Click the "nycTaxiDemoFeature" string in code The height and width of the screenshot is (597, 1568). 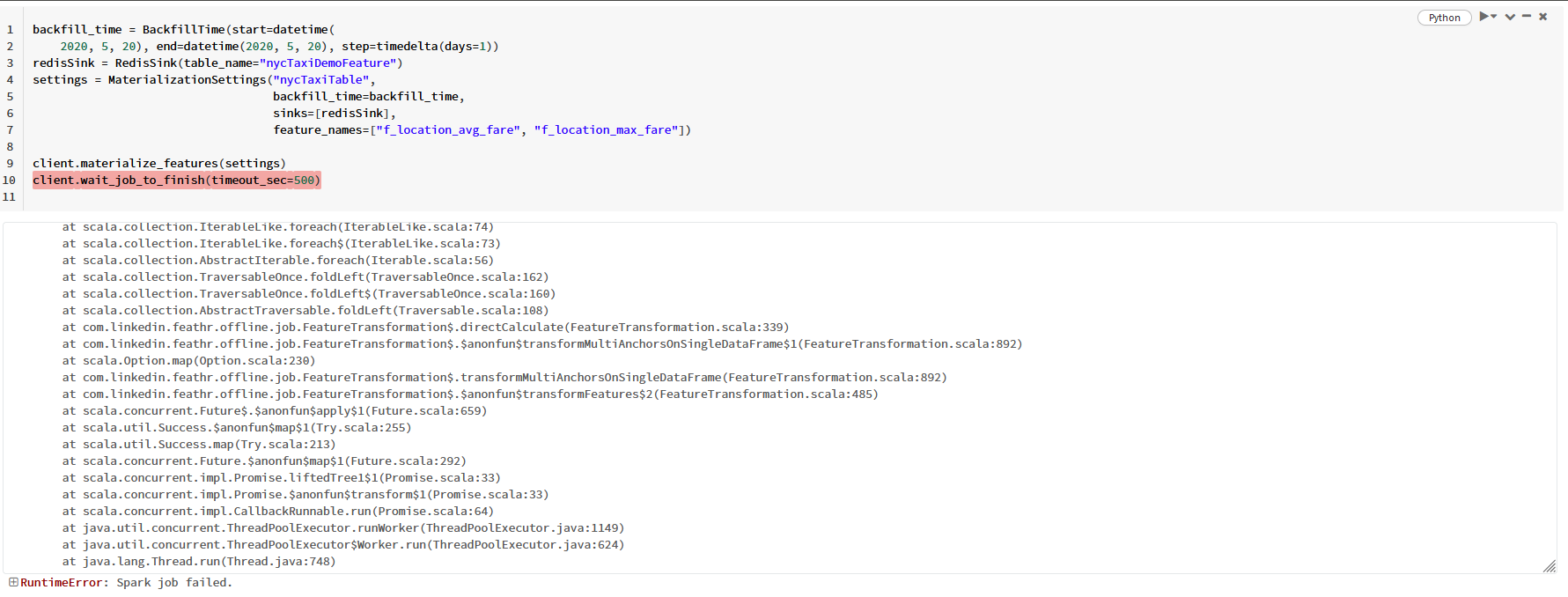[330, 63]
